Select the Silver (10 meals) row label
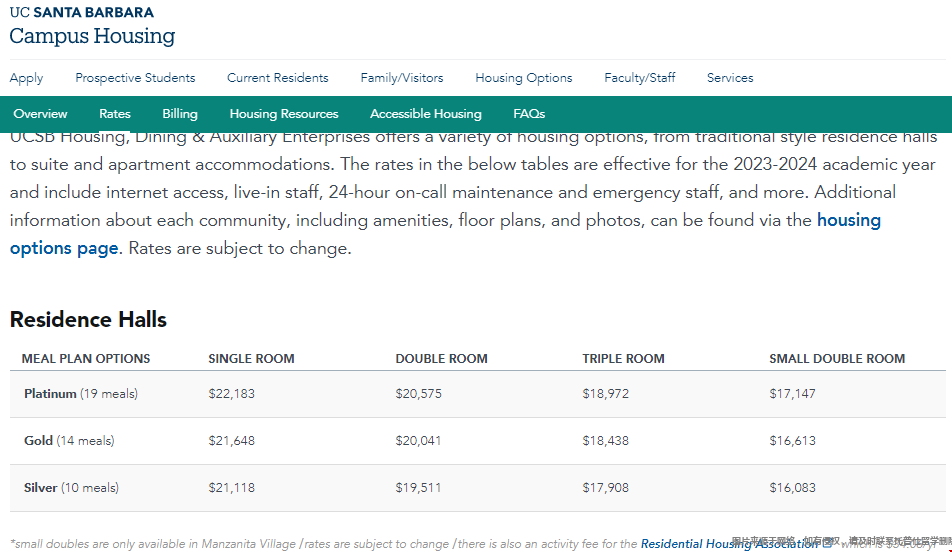This screenshot has height=552, width=952. [x=71, y=488]
